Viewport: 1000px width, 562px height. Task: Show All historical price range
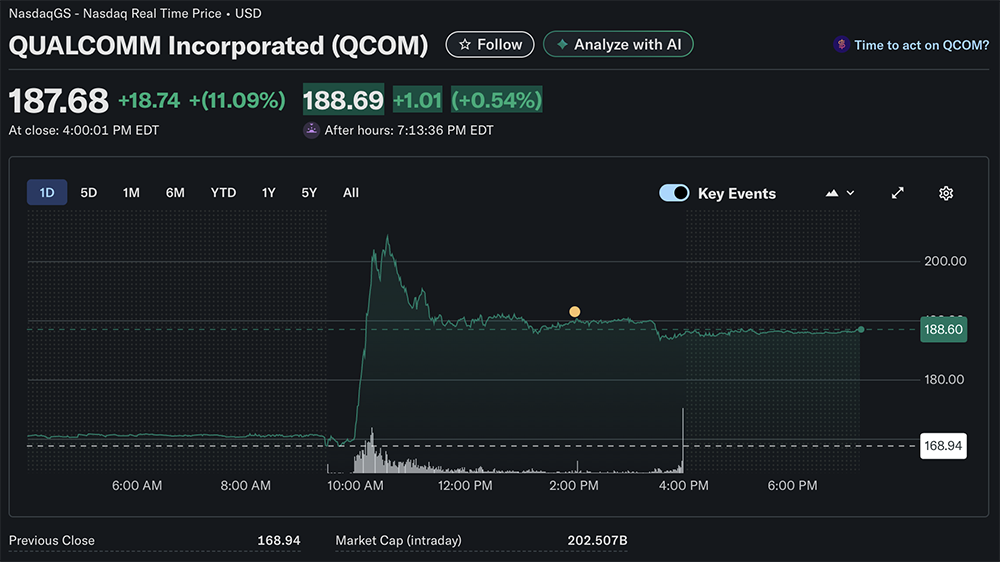coord(350,192)
